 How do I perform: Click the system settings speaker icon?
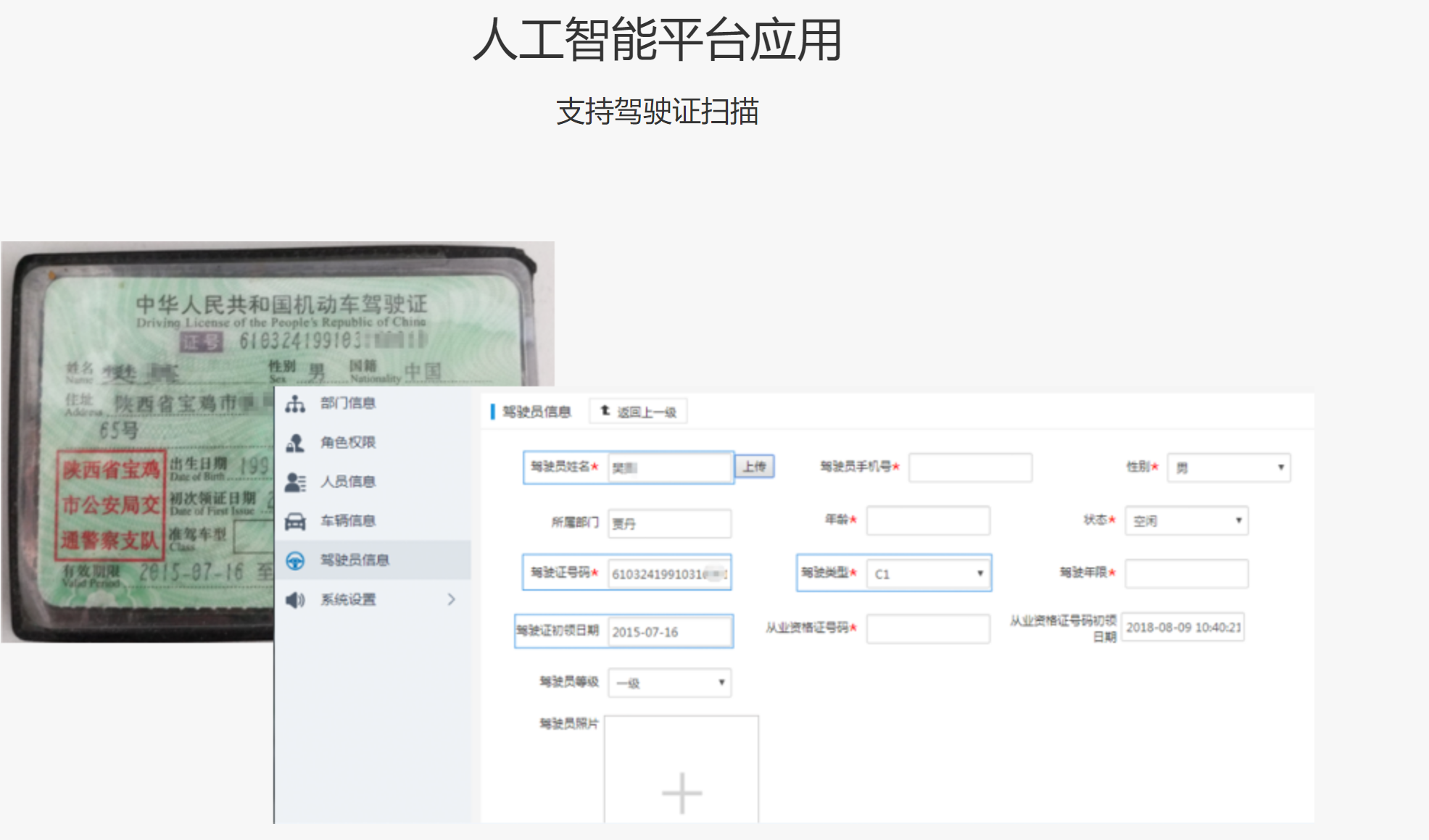(x=295, y=599)
